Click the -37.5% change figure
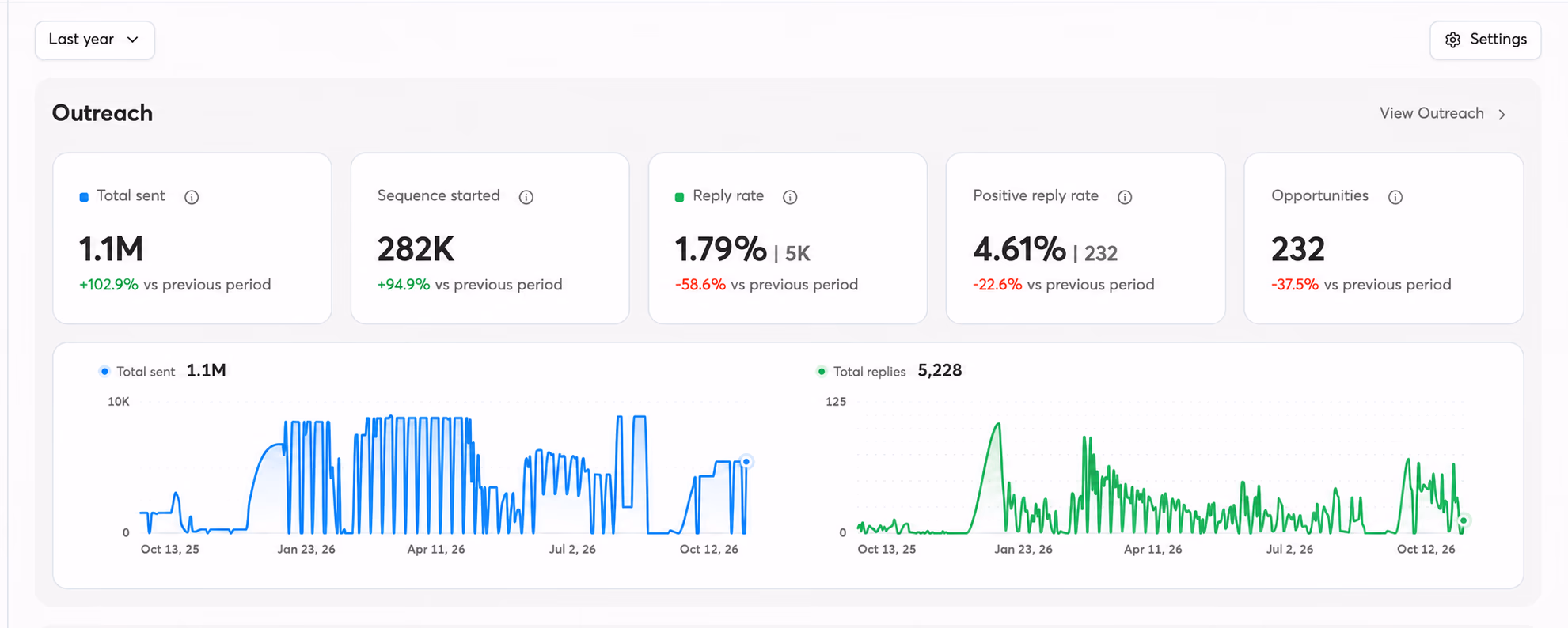 (x=1295, y=285)
